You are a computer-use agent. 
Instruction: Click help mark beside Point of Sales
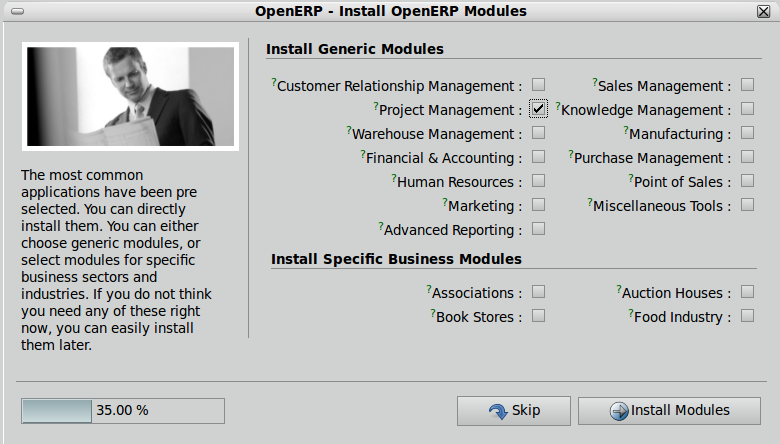pos(631,178)
